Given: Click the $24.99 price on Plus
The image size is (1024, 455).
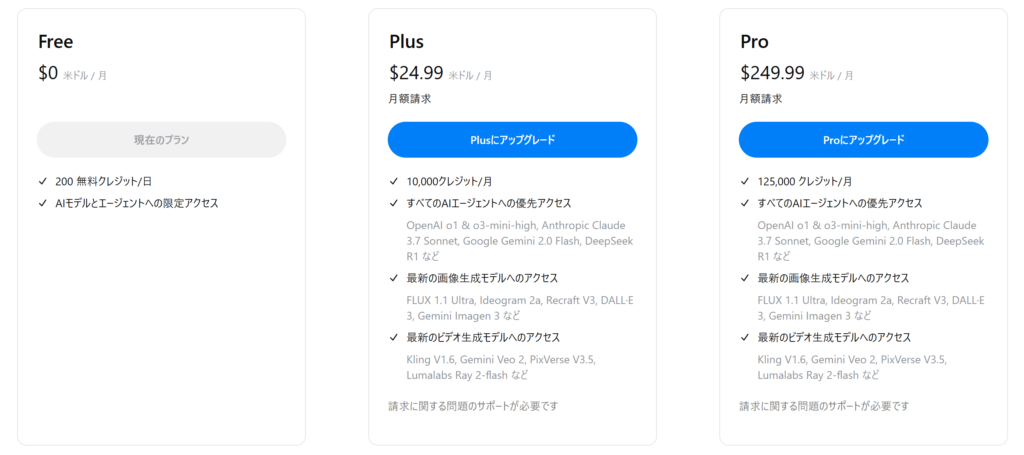Looking at the screenshot, I should [x=416, y=72].
